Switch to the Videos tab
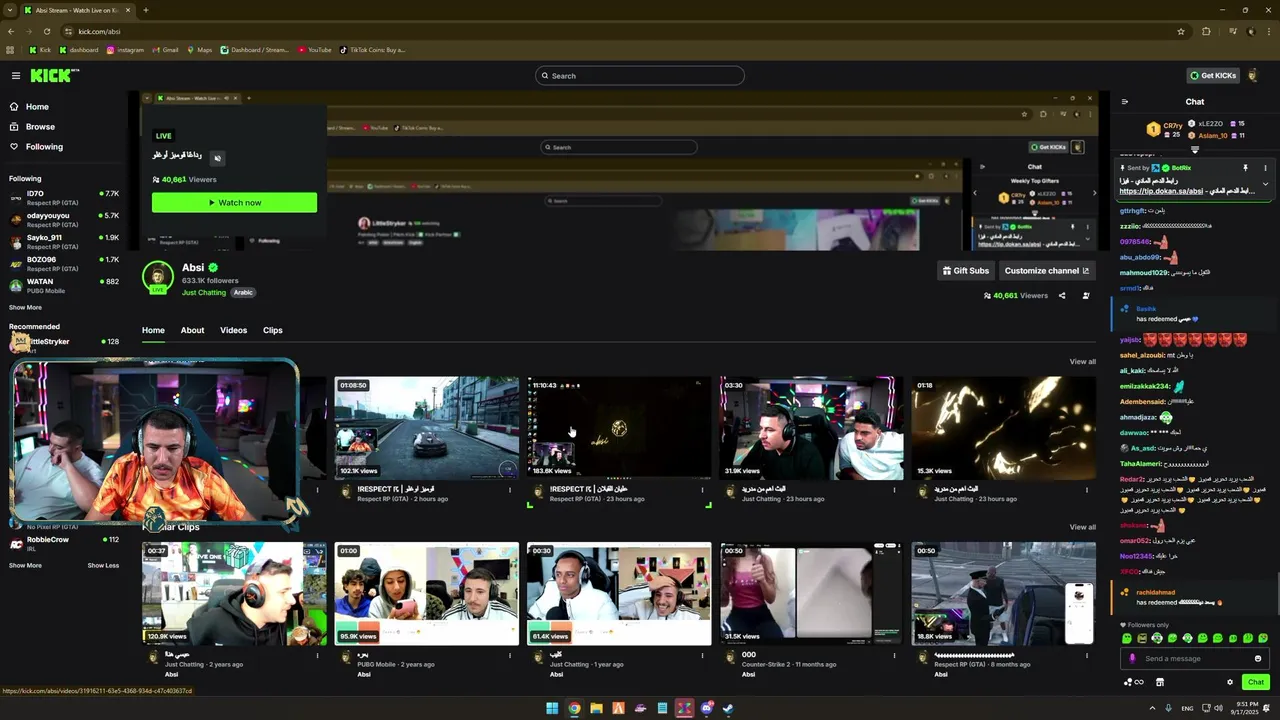The width and height of the screenshot is (1280, 720). (233, 330)
